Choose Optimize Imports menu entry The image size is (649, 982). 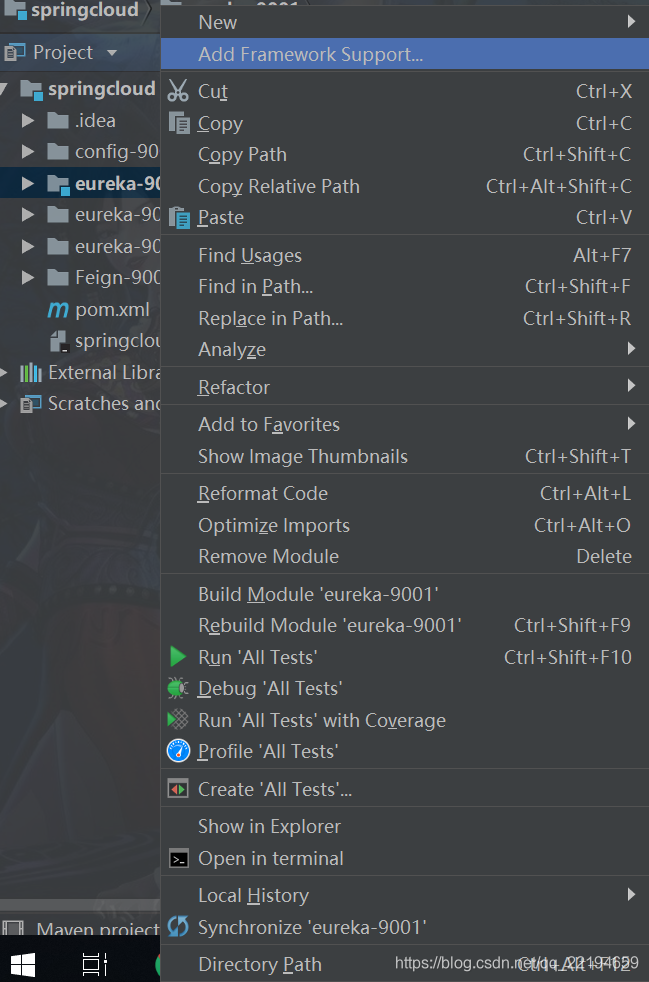pos(405,525)
